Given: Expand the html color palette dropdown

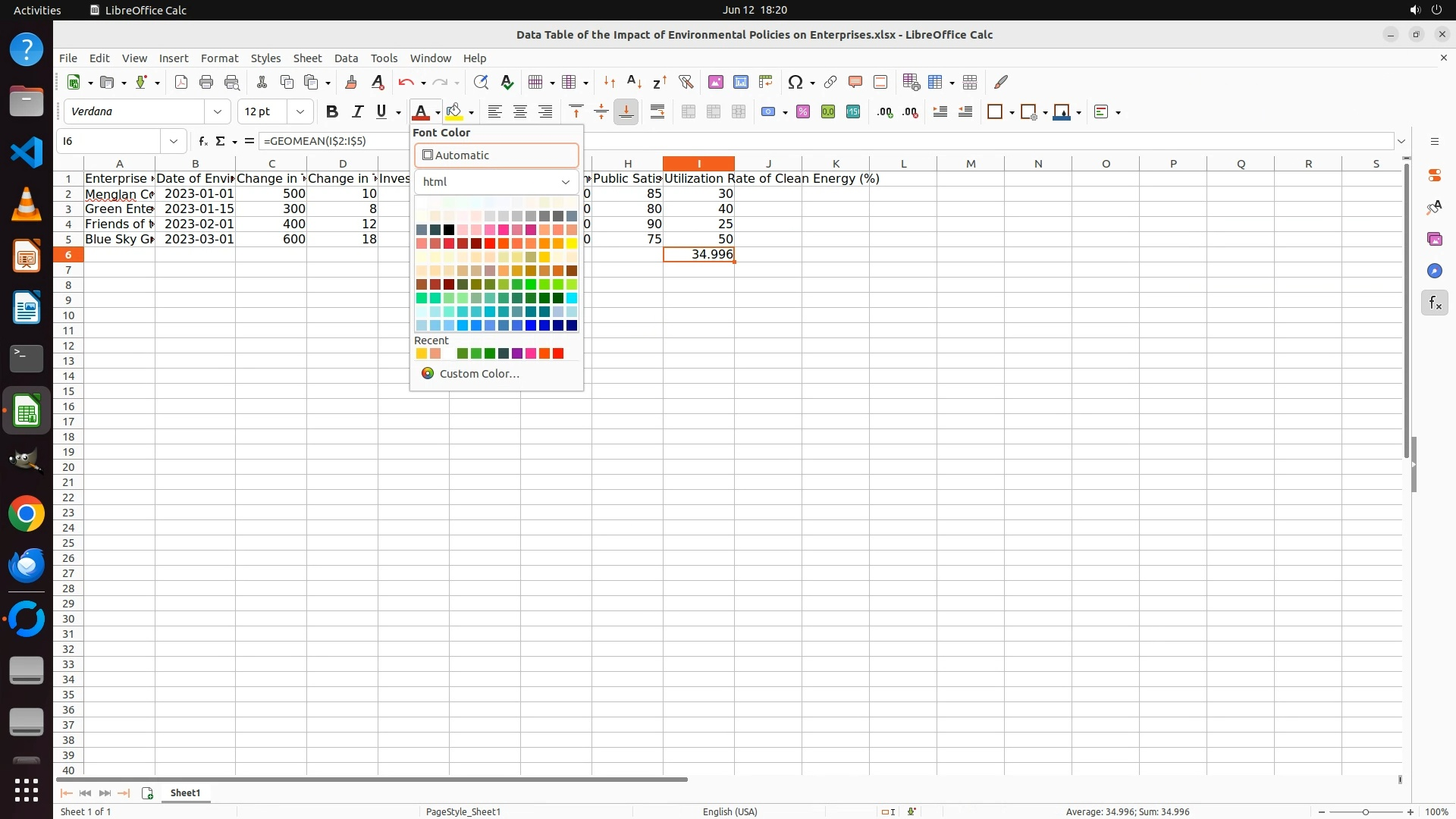Looking at the screenshot, I should pos(565,182).
